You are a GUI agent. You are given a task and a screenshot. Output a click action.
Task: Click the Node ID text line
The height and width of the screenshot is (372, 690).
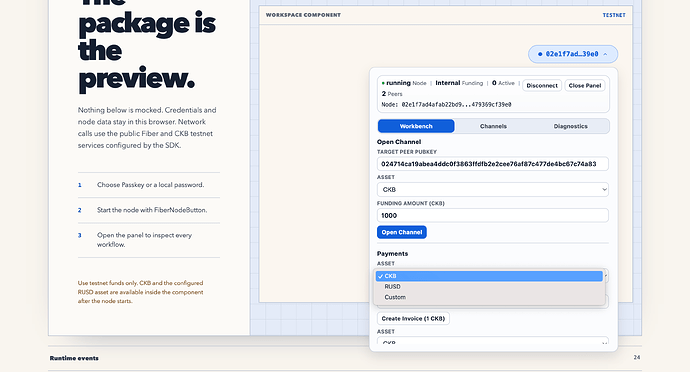446,105
